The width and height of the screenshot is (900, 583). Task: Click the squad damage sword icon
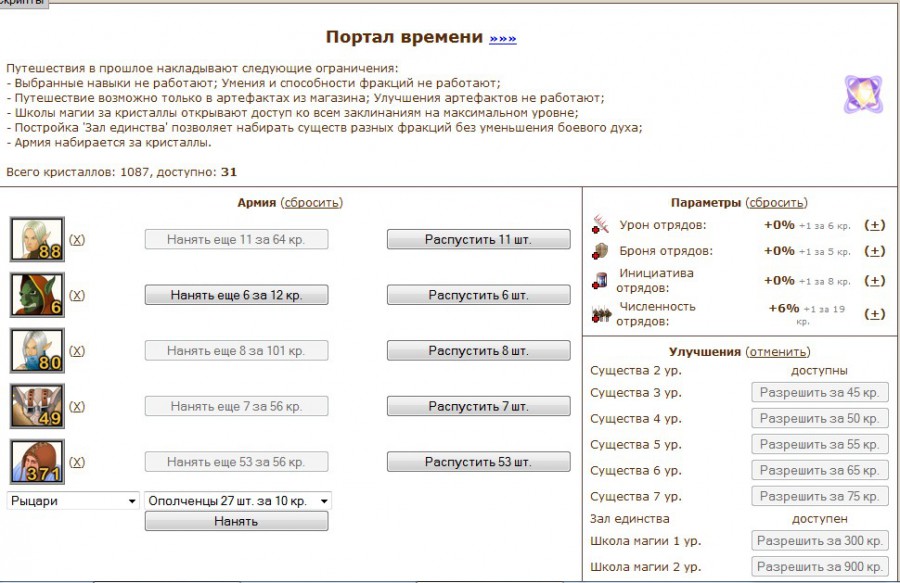pyautogui.click(x=600, y=224)
